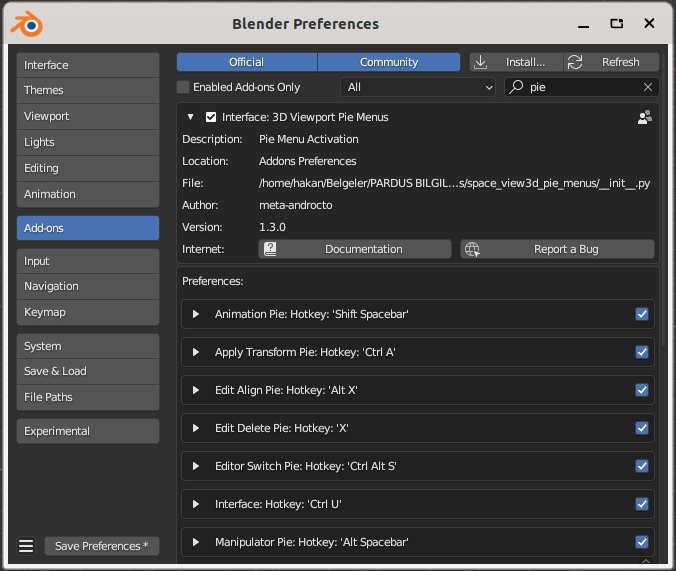Clear the search field with X icon
This screenshot has width=676, height=571.
(648, 88)
